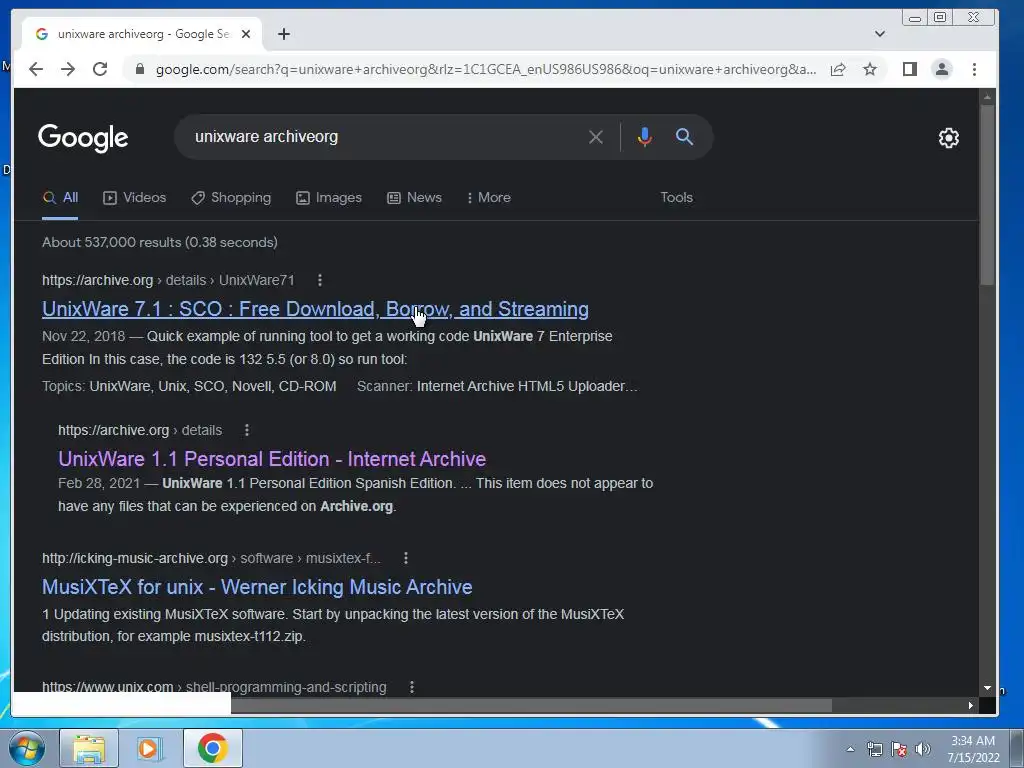This screenshot has width=1024, height=768.
Task: Switch to Shopping results tab
Action: pos(231,198)
